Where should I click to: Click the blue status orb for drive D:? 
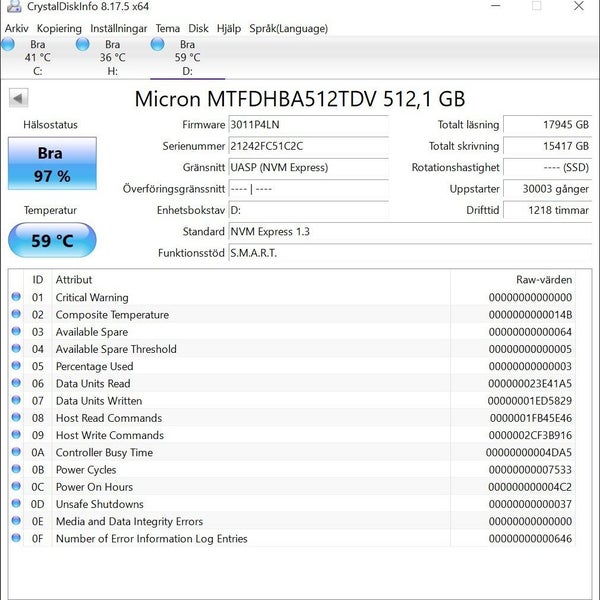click(157, 44)
